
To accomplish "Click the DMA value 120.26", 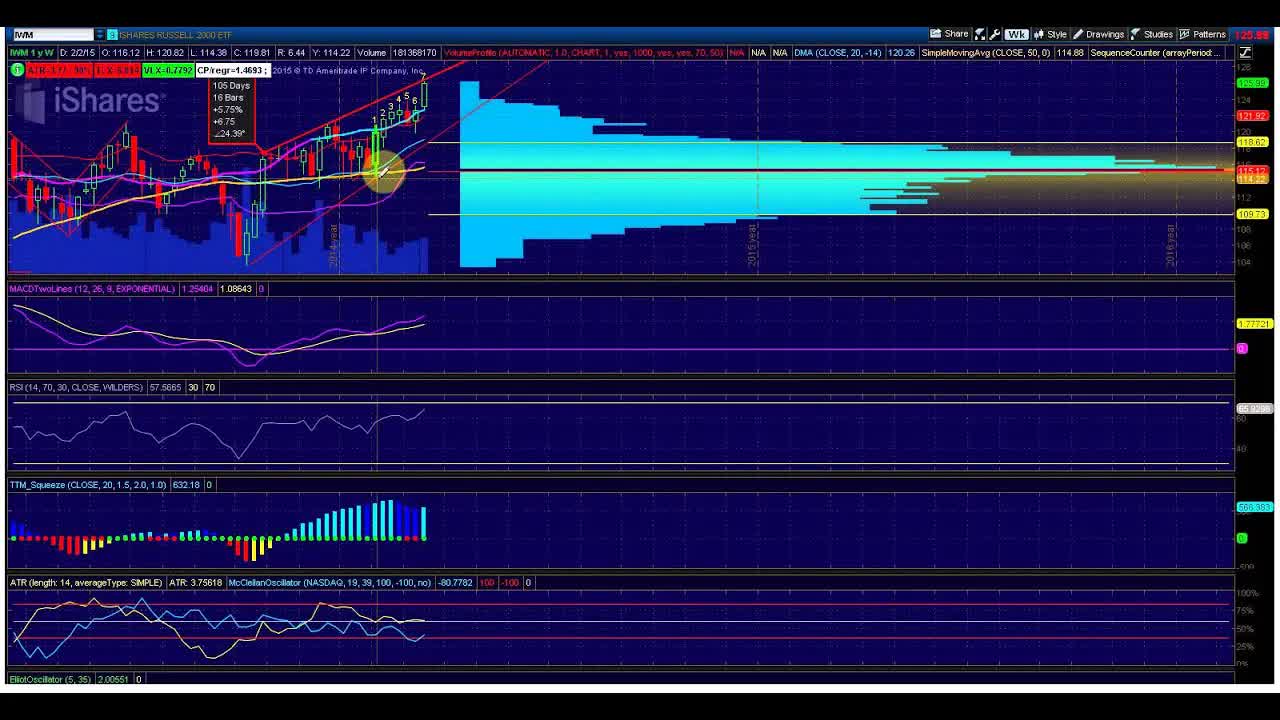I will coord(901,52).
